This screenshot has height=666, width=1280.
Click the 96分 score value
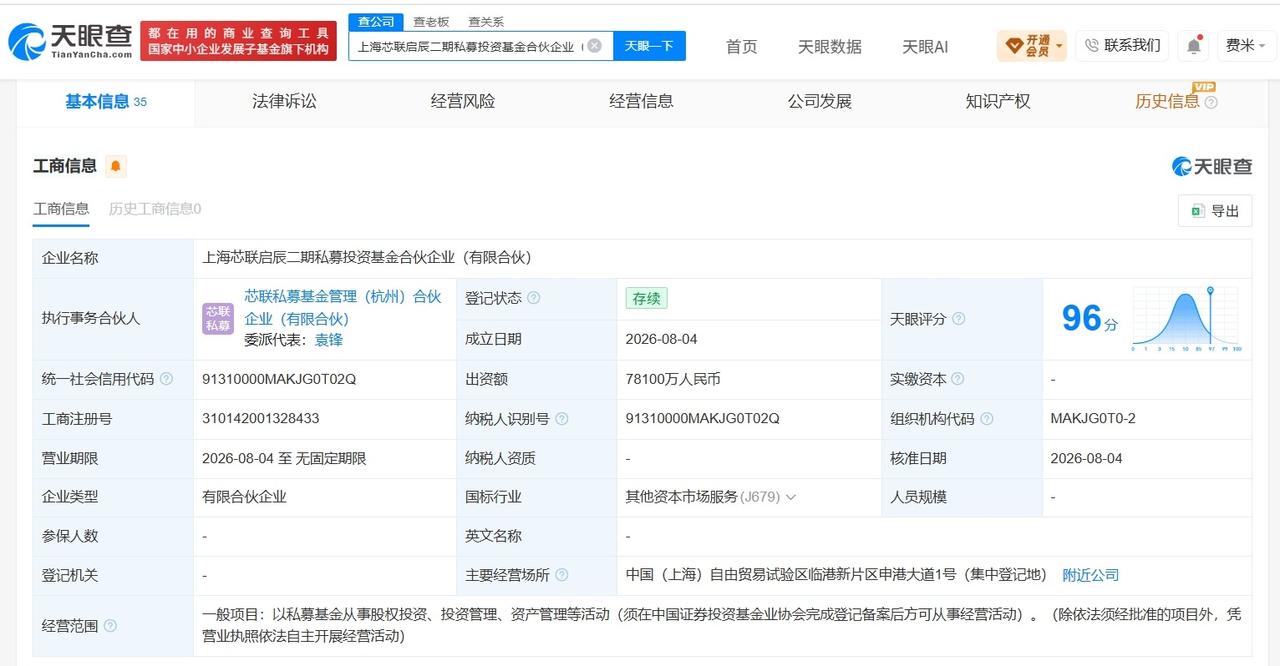1089,318
